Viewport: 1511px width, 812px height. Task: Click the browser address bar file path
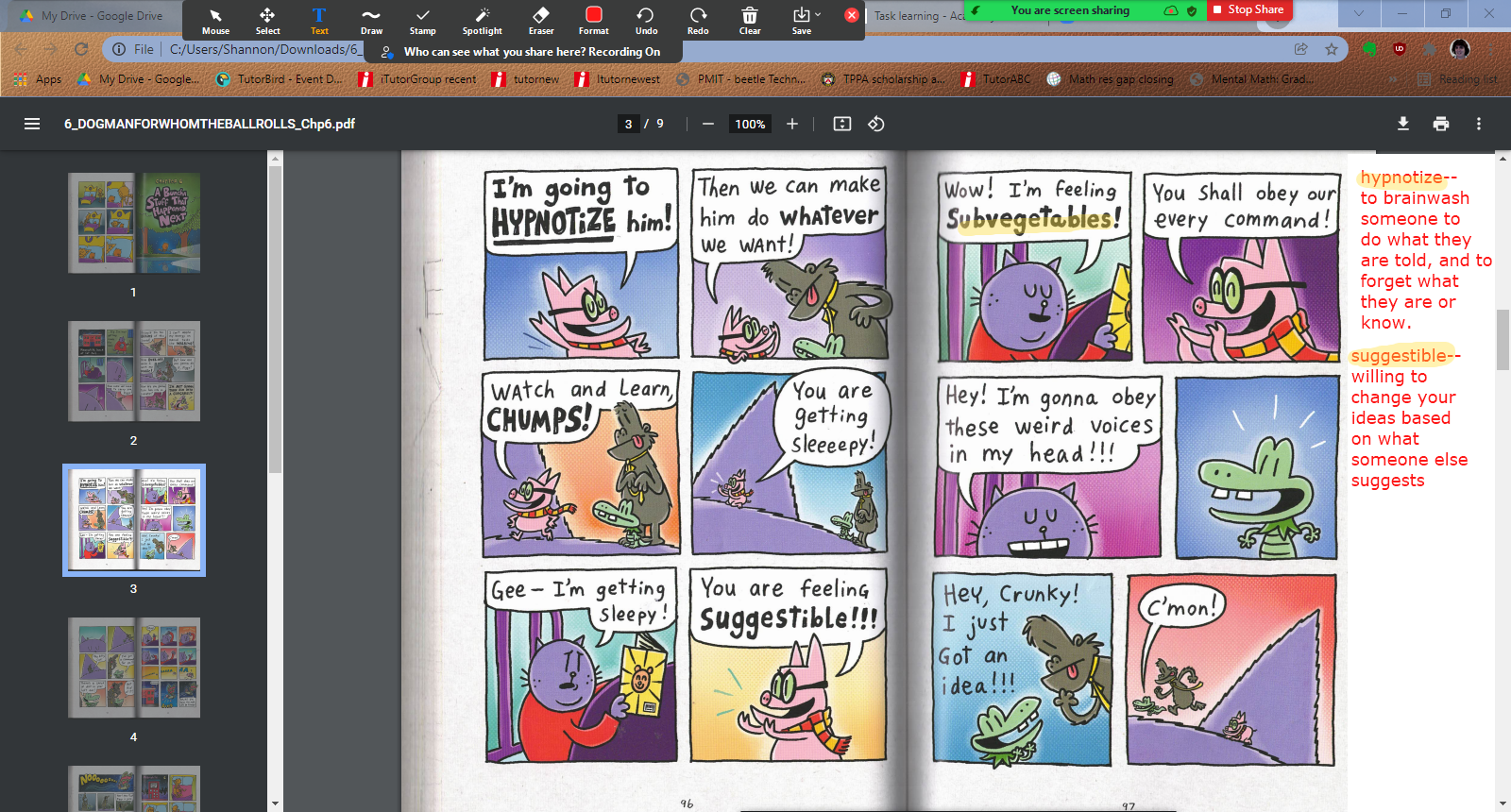[x=264, y=49]
